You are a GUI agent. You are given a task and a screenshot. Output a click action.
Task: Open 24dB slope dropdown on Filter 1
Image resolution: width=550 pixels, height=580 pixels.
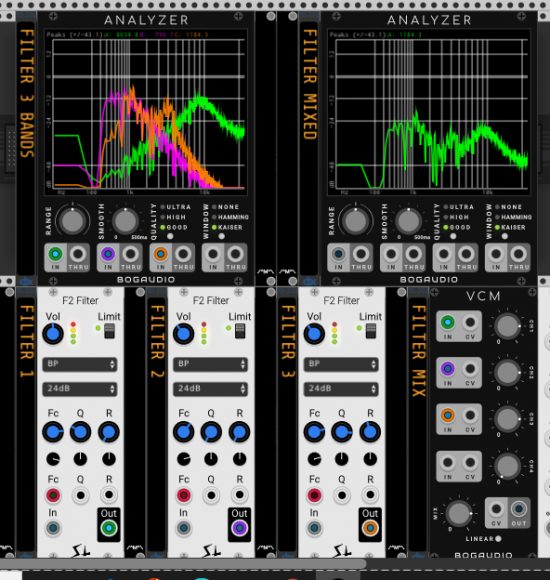pyautogui.click(x=80, y=389)
